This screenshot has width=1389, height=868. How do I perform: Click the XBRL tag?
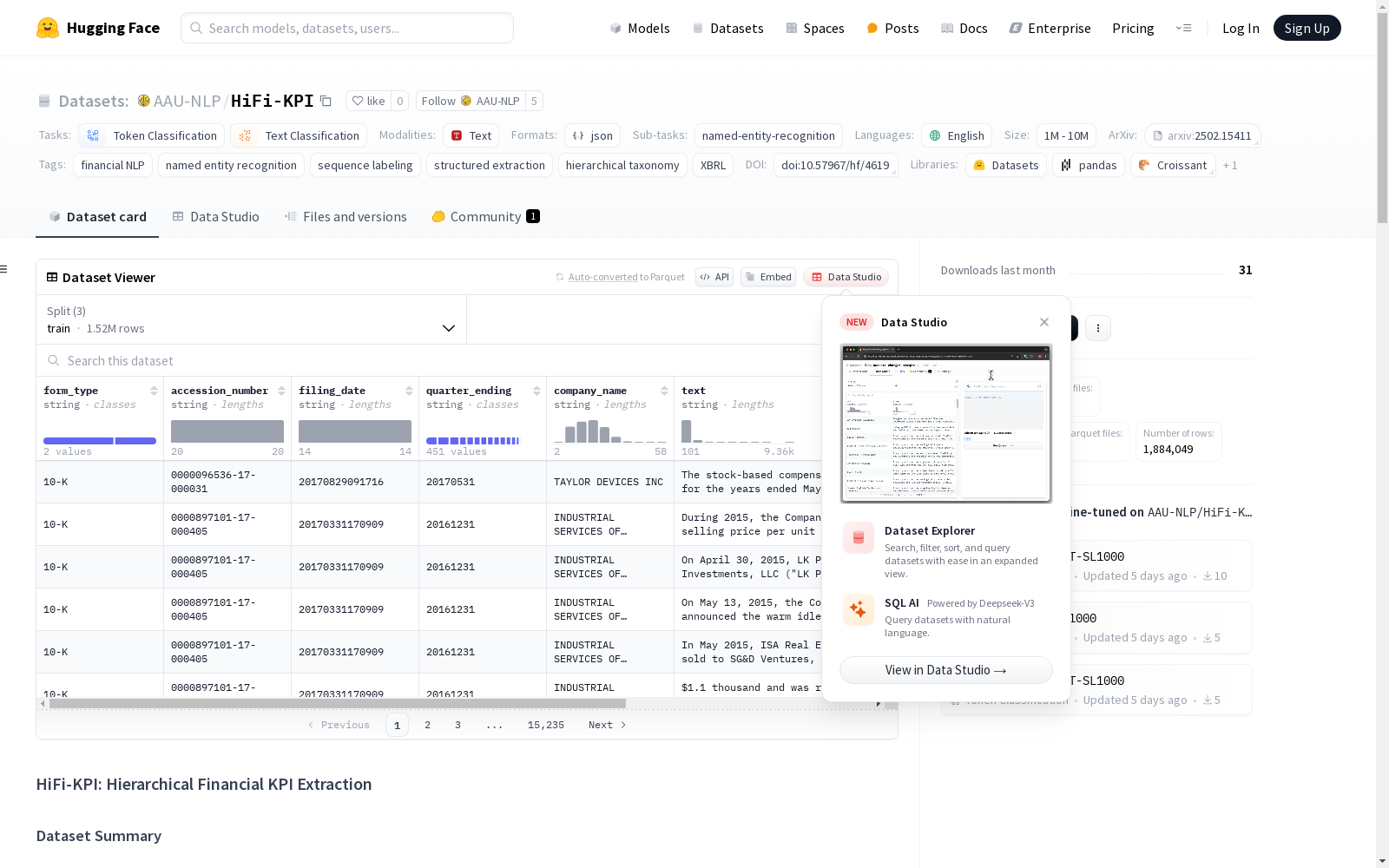point(713,165)
